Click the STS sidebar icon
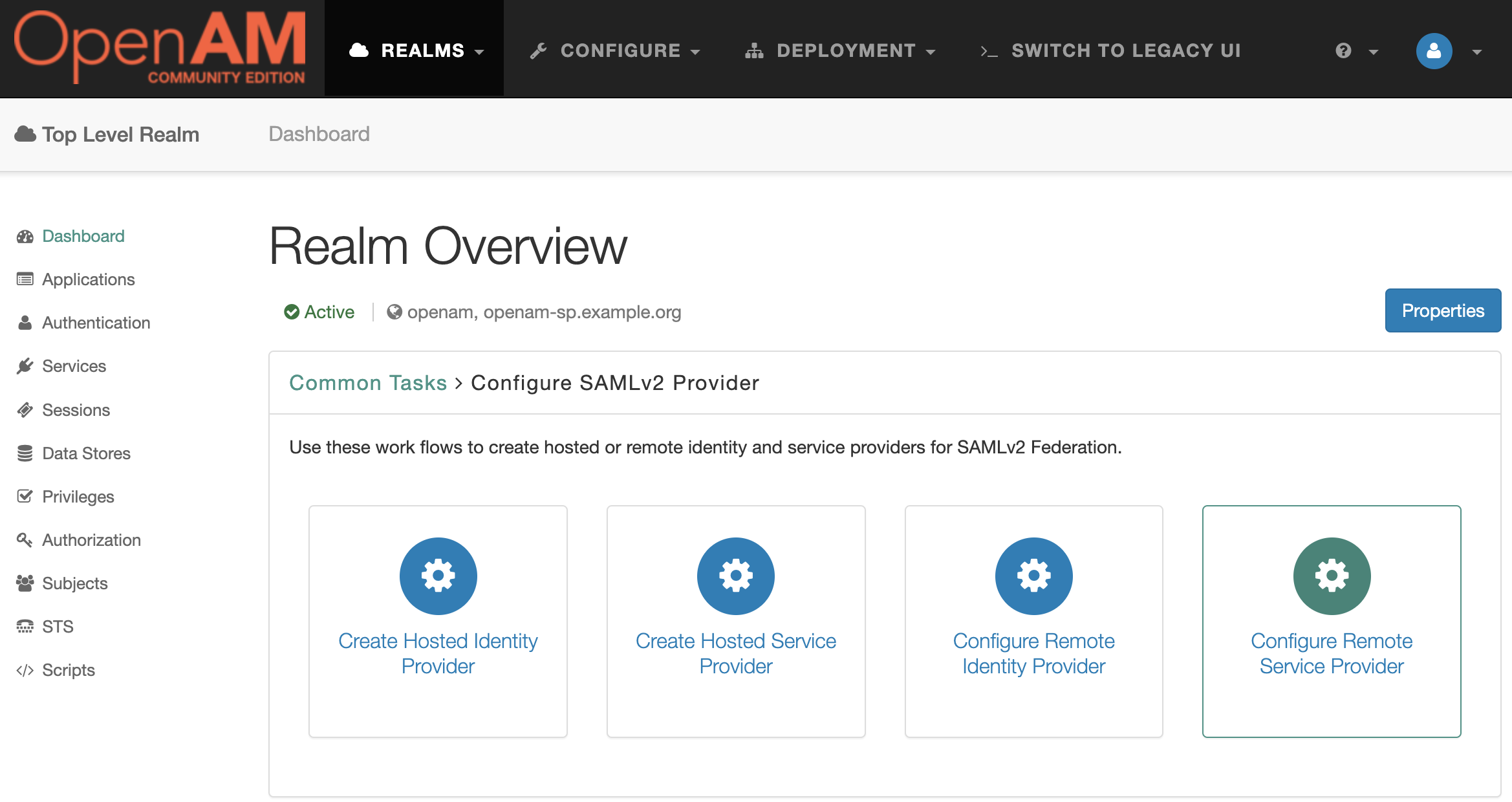Viewport: 1512px width, 802px height. [25, 626]
